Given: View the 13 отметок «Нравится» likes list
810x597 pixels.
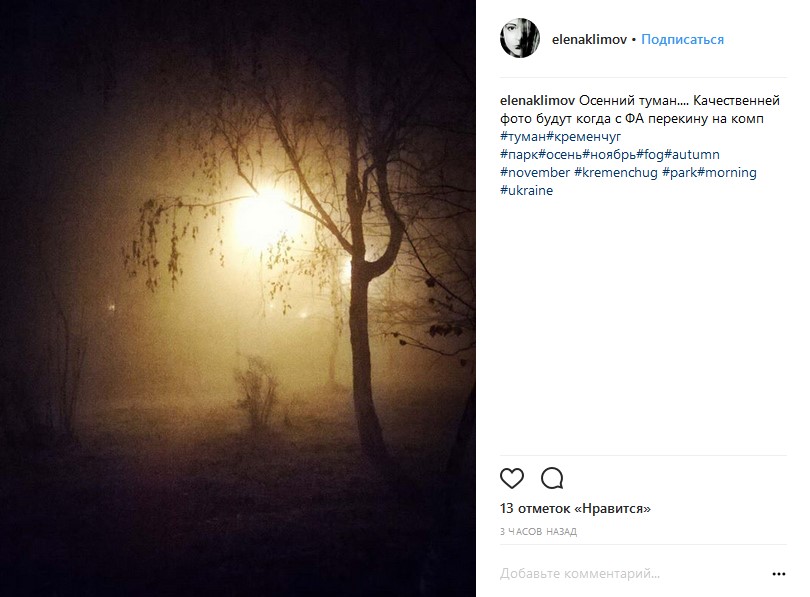Looking at the screenshot, I should (x=575, y=509).
